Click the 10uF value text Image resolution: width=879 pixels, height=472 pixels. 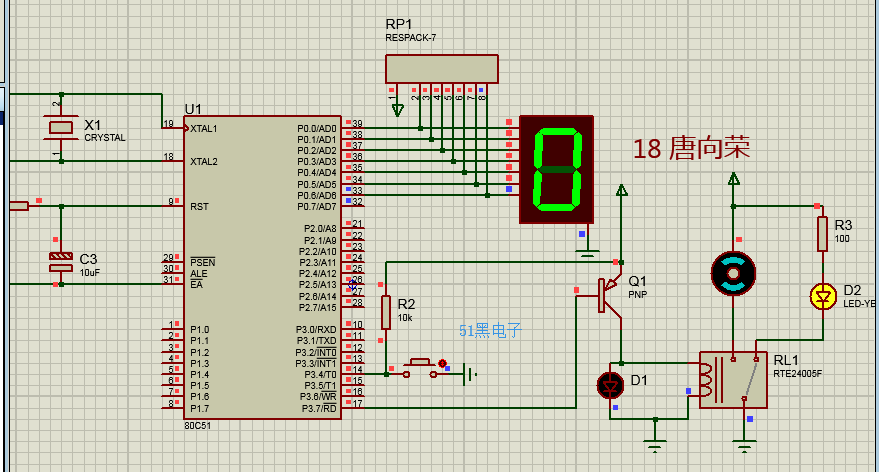coord(90,273)
